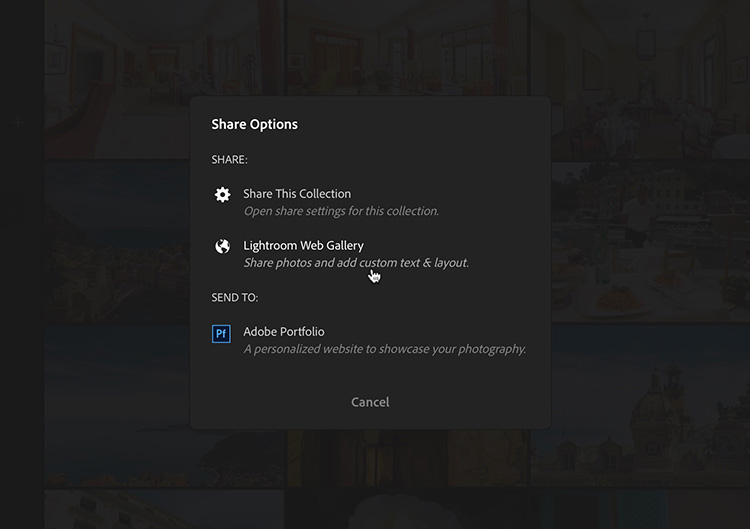The image size is (750, 529).
Task: Click the Share Options dialog title
Action: tap(254, 124)
